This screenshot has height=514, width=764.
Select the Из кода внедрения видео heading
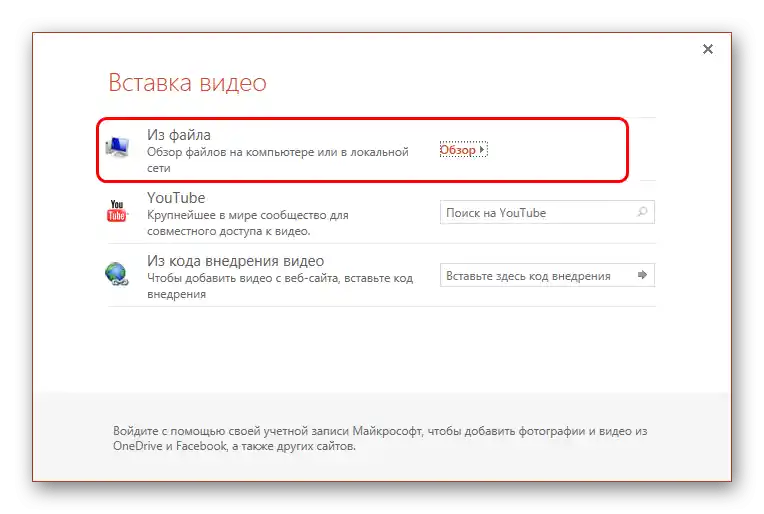(x=235, y=261)
